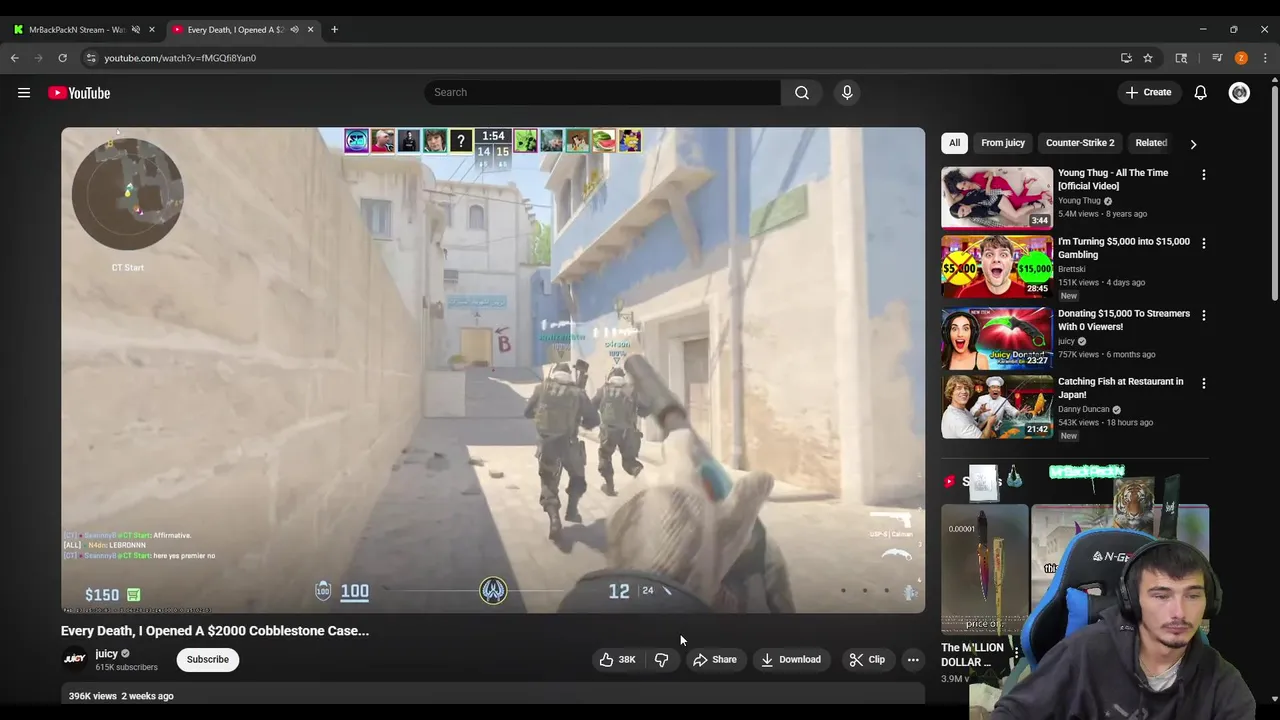
Task: Open the YouTube guide hamburger menu
Action: pyautogui.click(x=24, y=93)
